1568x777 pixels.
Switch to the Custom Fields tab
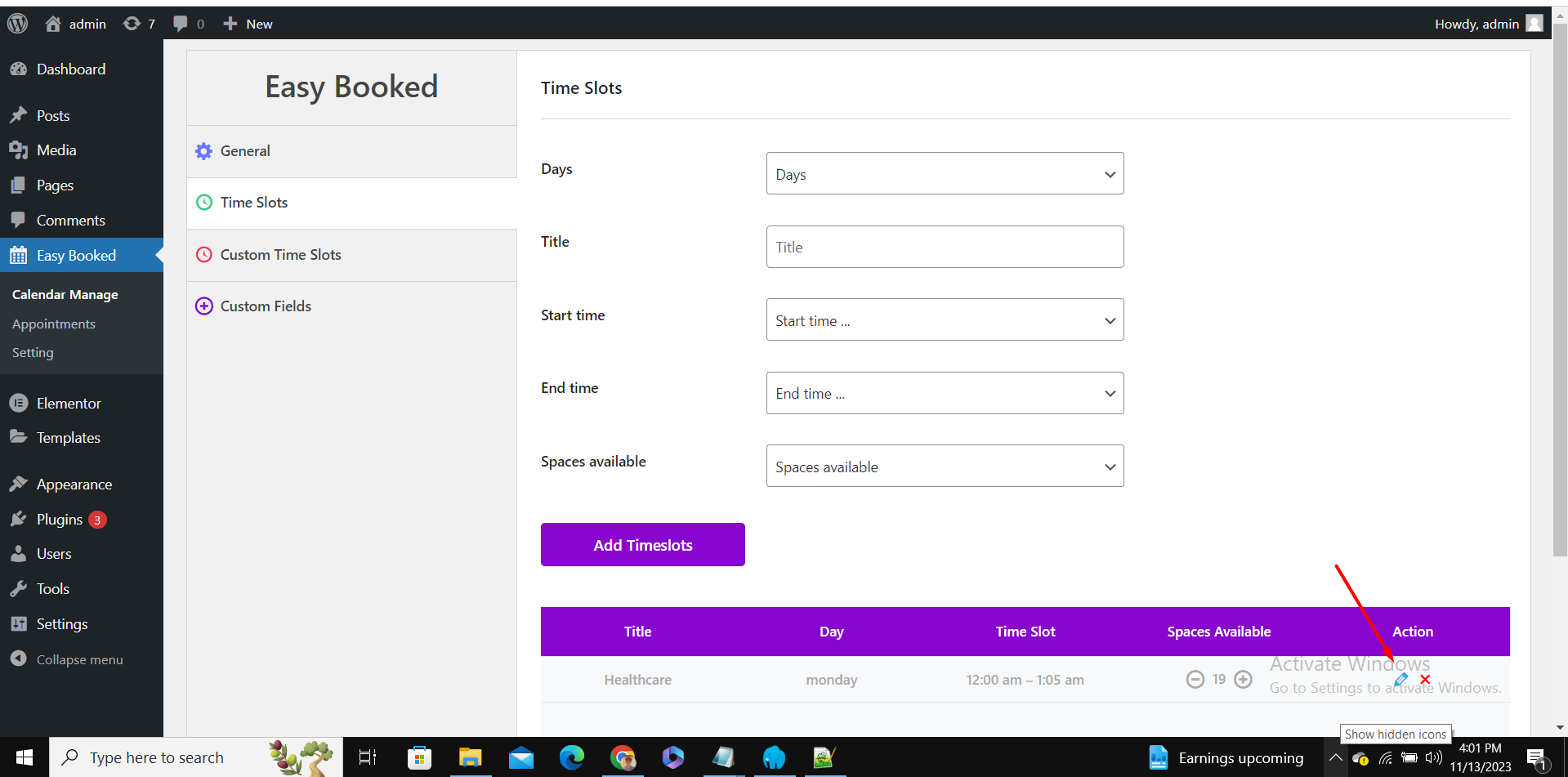[x=352, y=306]
